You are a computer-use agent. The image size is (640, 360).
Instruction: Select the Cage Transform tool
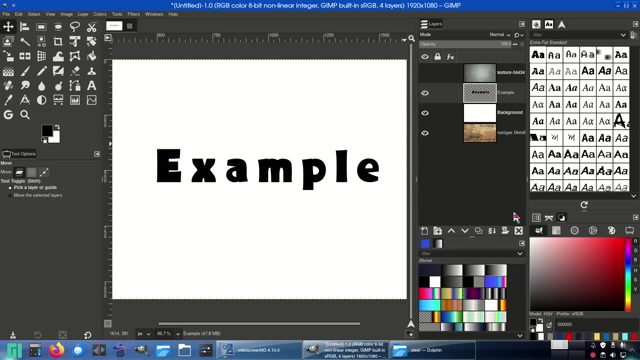click(75, 56)
